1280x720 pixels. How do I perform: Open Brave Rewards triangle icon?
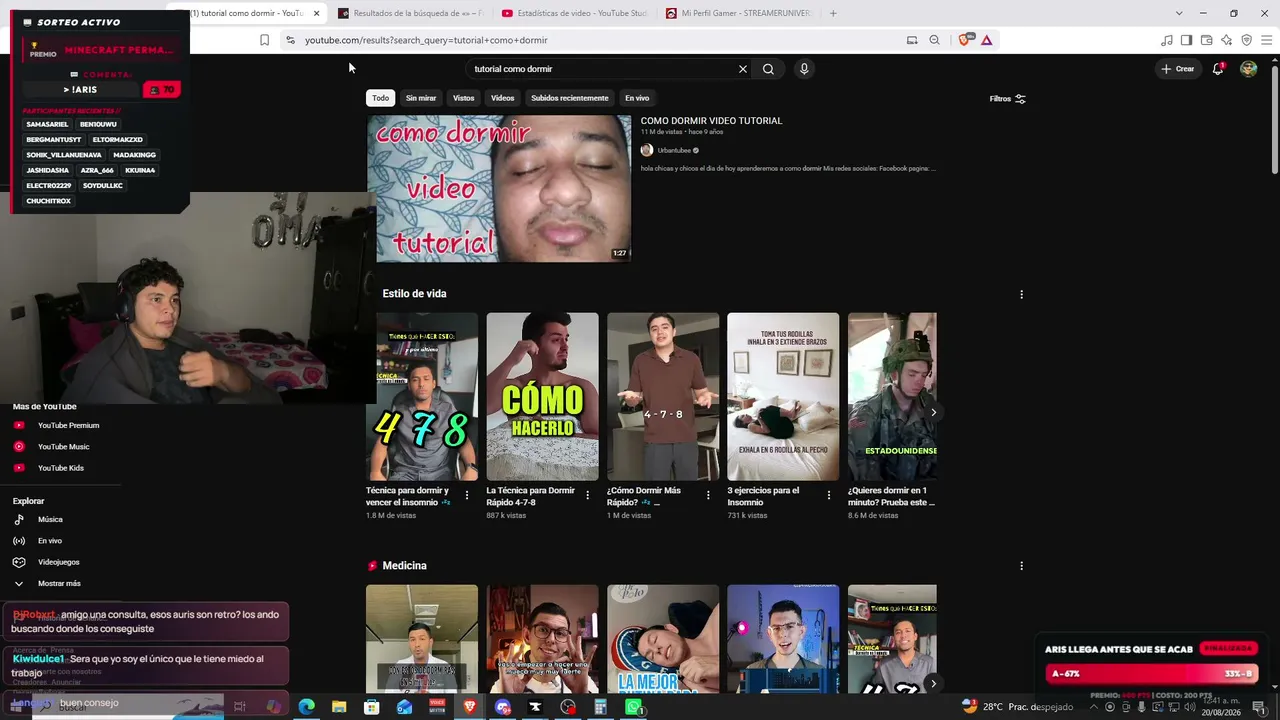(x=987, y=40)
